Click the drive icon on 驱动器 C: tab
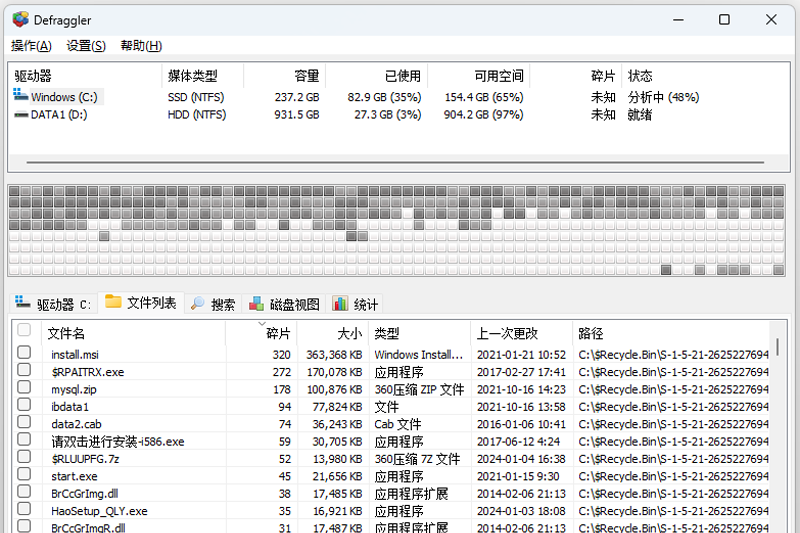 coord(22,302)
